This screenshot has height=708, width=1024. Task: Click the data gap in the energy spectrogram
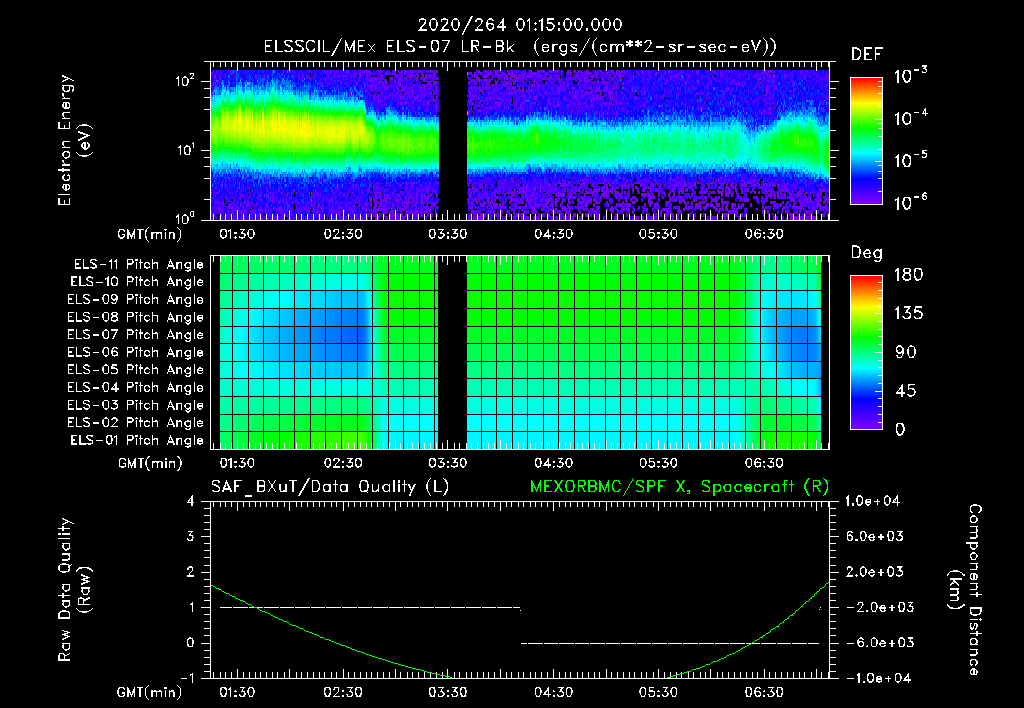[453, 144]
